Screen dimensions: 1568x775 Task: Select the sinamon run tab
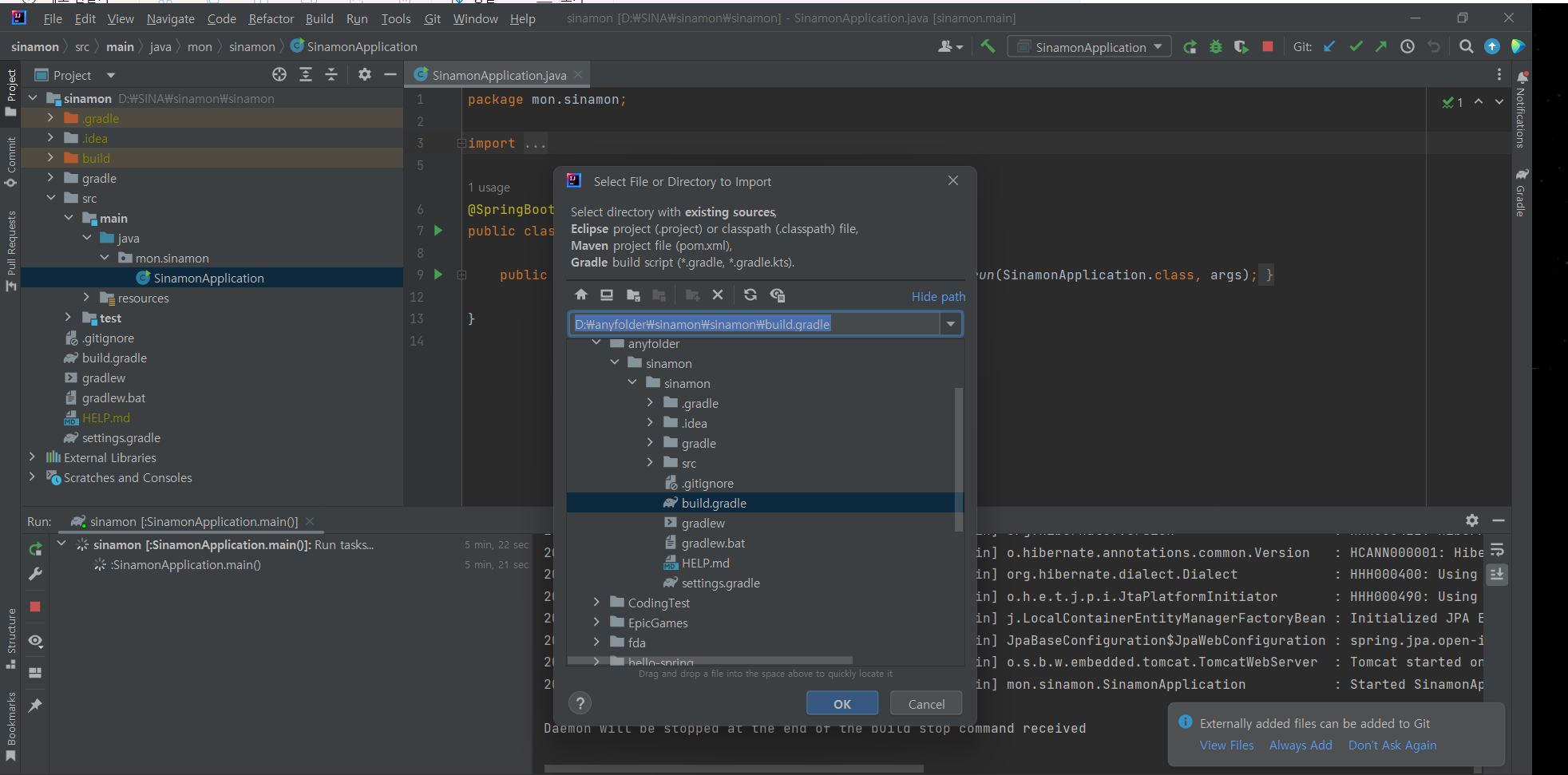point(193,521)
